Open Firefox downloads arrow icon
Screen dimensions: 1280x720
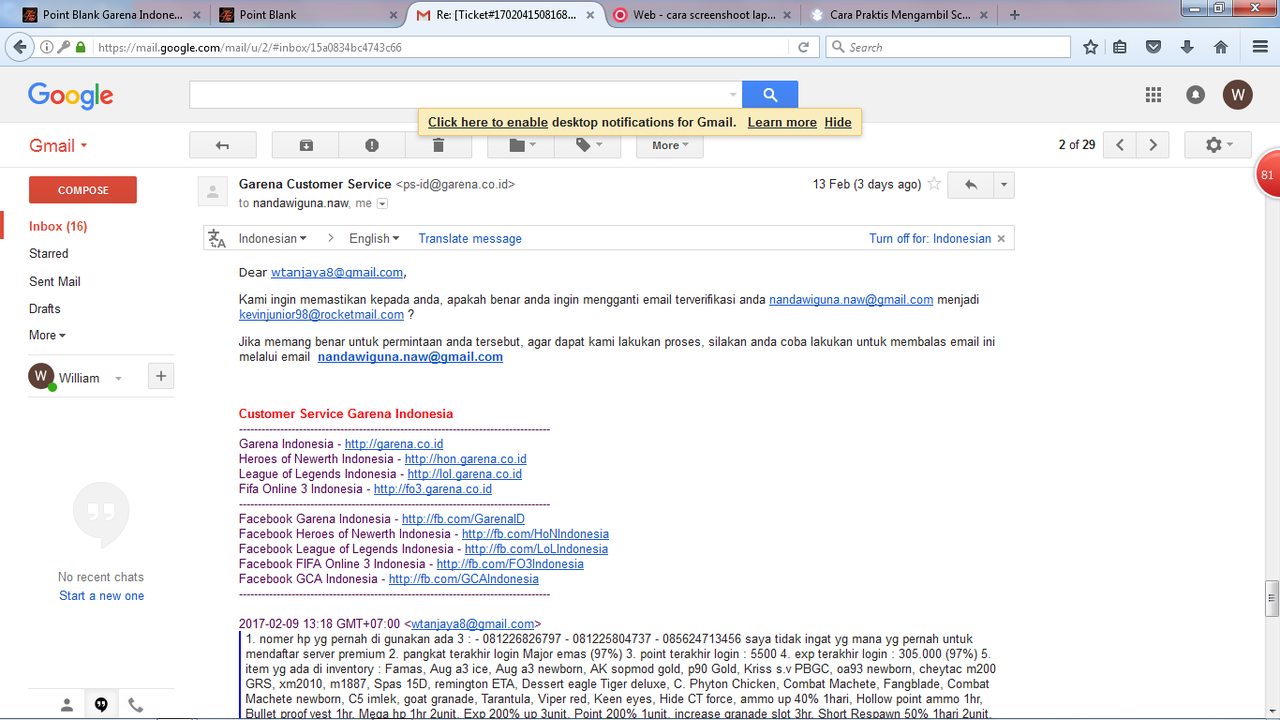tap(1187, 47)
